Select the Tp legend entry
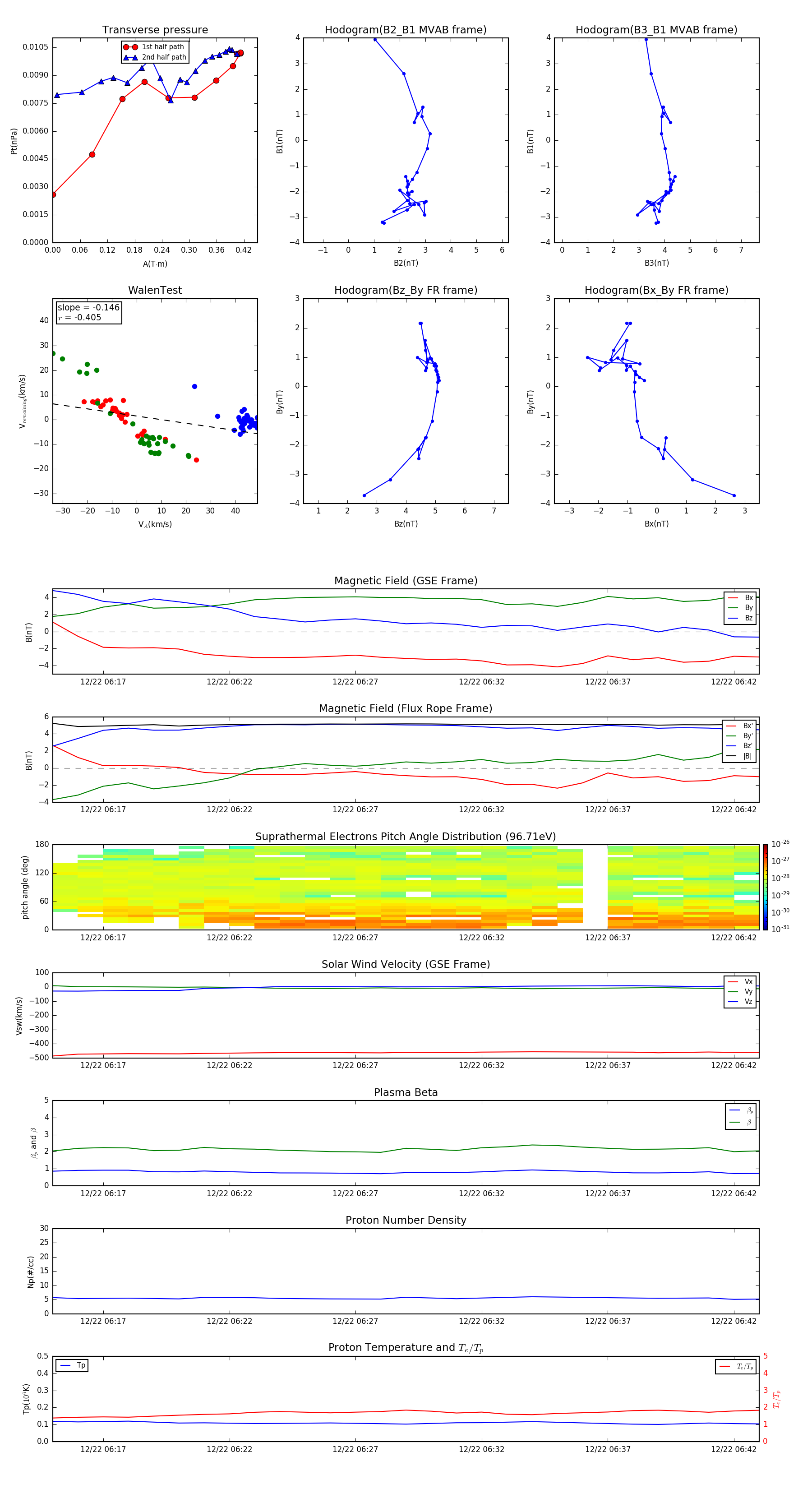The image size is (812, 1489). coord(72,1365)
